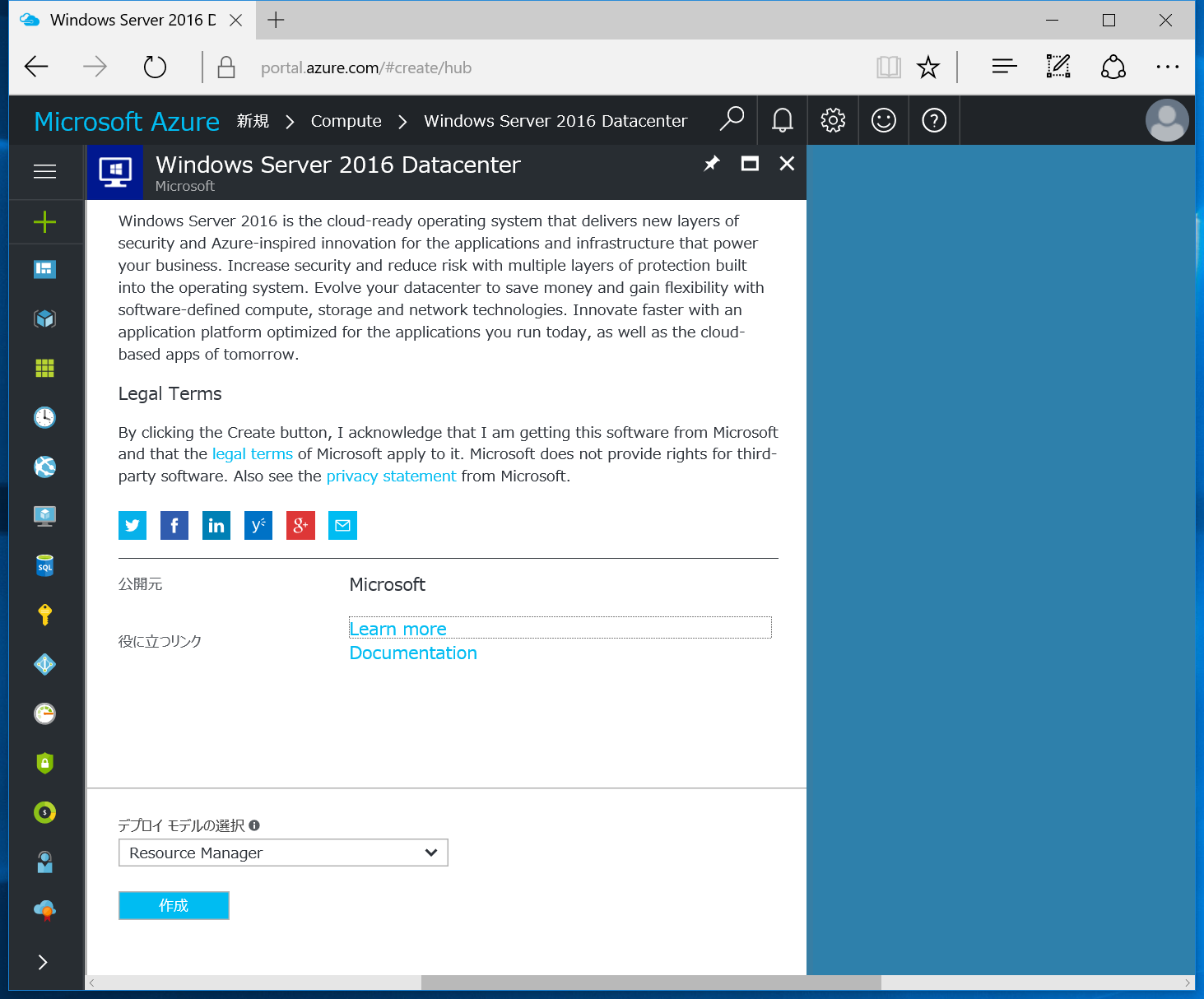Screen dimensions: 1204x999
Task: Open a new browser tab
Action: (276, 20)
